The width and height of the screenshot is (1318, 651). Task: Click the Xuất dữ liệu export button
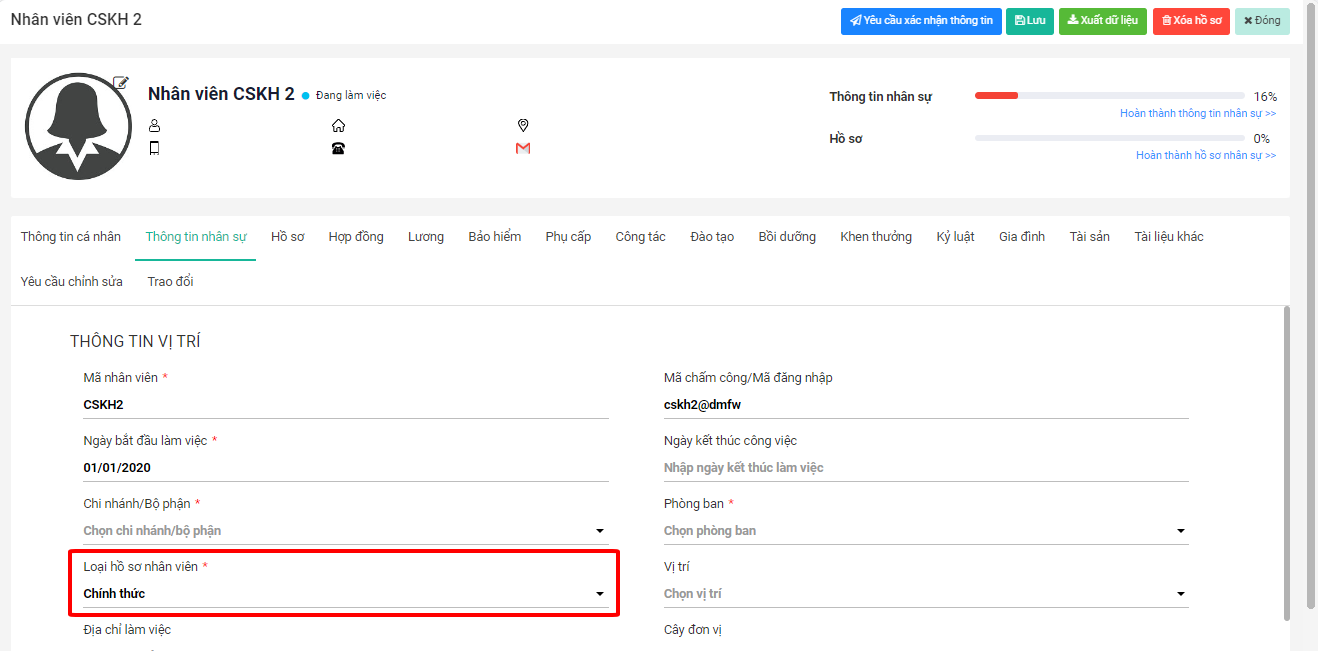point(1102,21)
